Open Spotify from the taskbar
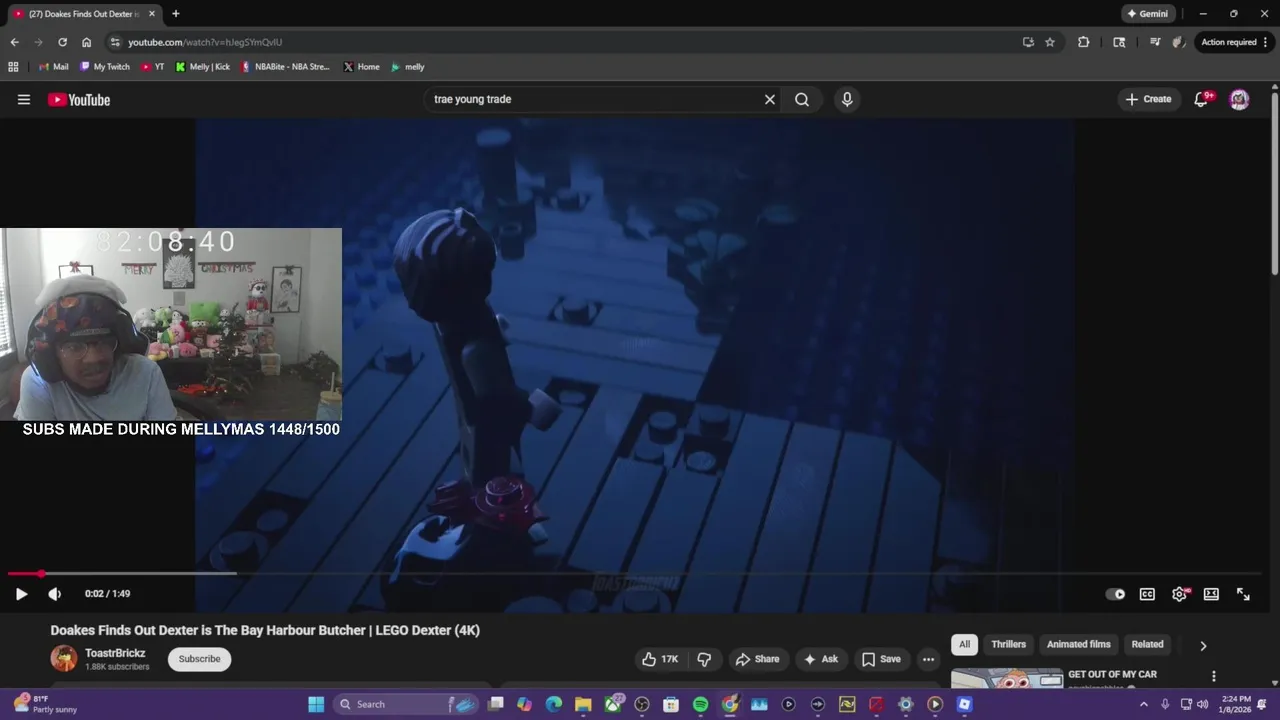The width and height of the screenshot is (1280, 720). 700,704
